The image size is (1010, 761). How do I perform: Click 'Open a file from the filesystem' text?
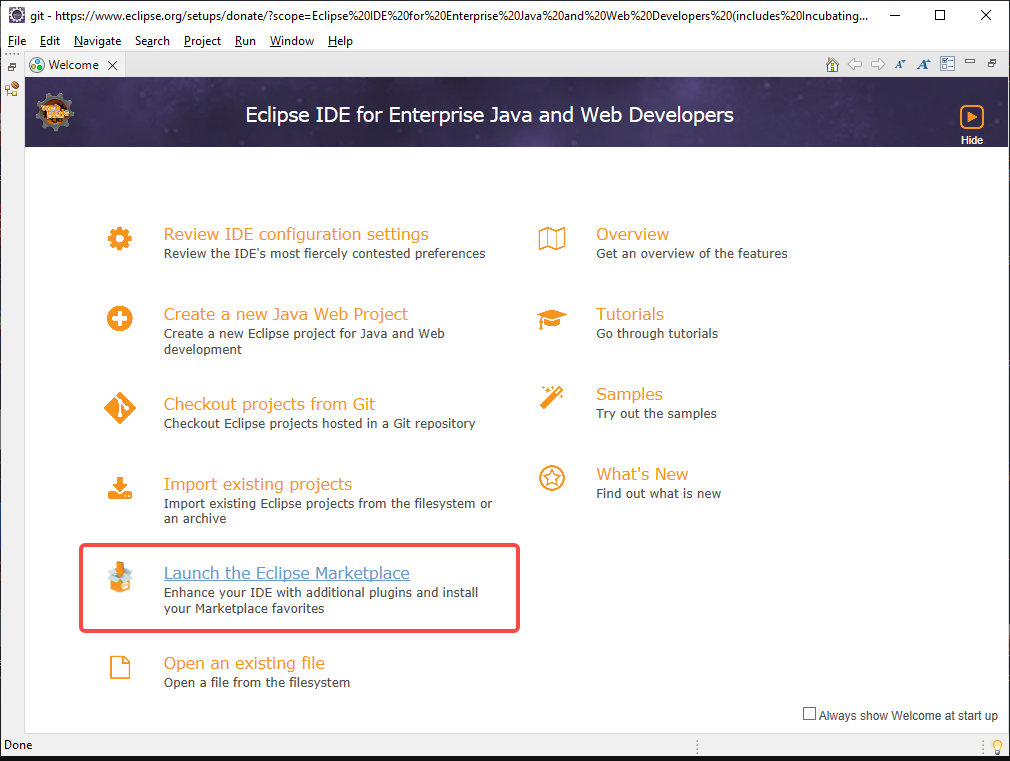(x=257, y=682)
